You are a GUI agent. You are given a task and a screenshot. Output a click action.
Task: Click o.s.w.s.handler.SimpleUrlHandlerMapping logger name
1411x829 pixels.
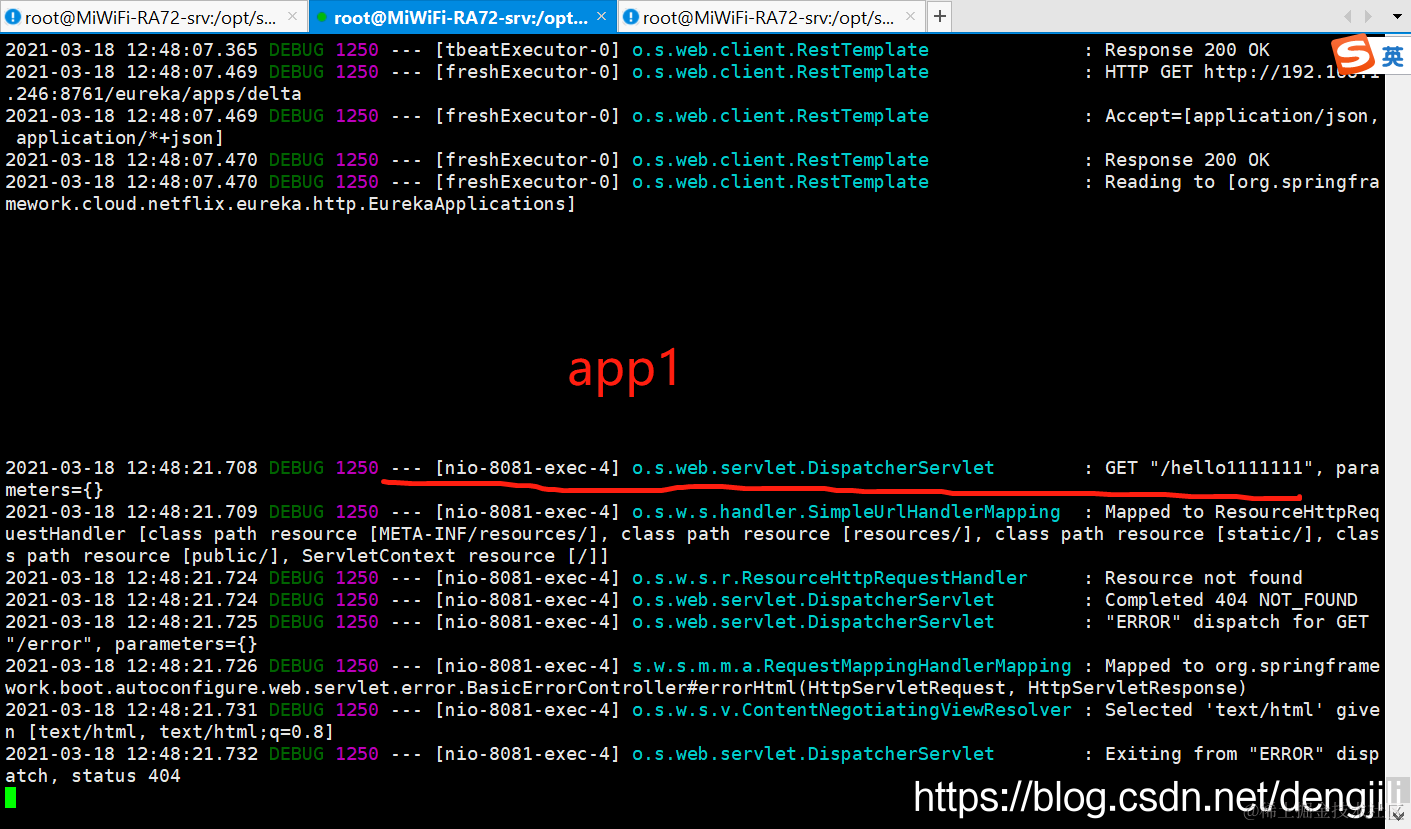click(x=846, y=512)
